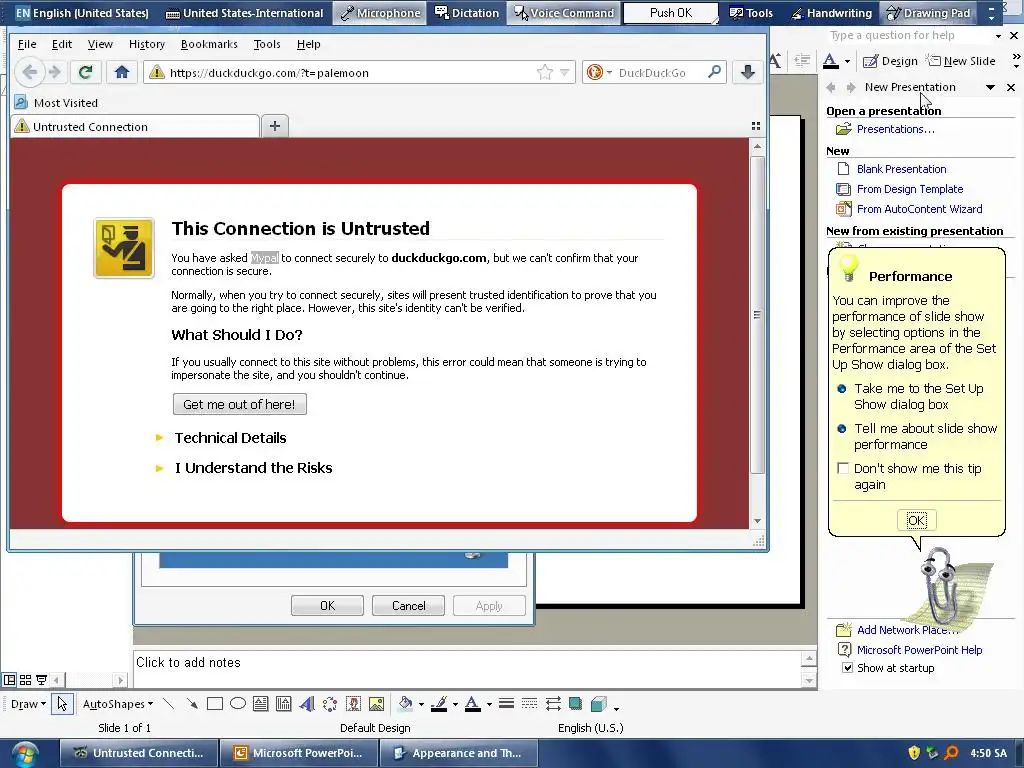Open the AutoShapes dropdown menu
This screenshot has height=768, width=1024.
[118, 704]
